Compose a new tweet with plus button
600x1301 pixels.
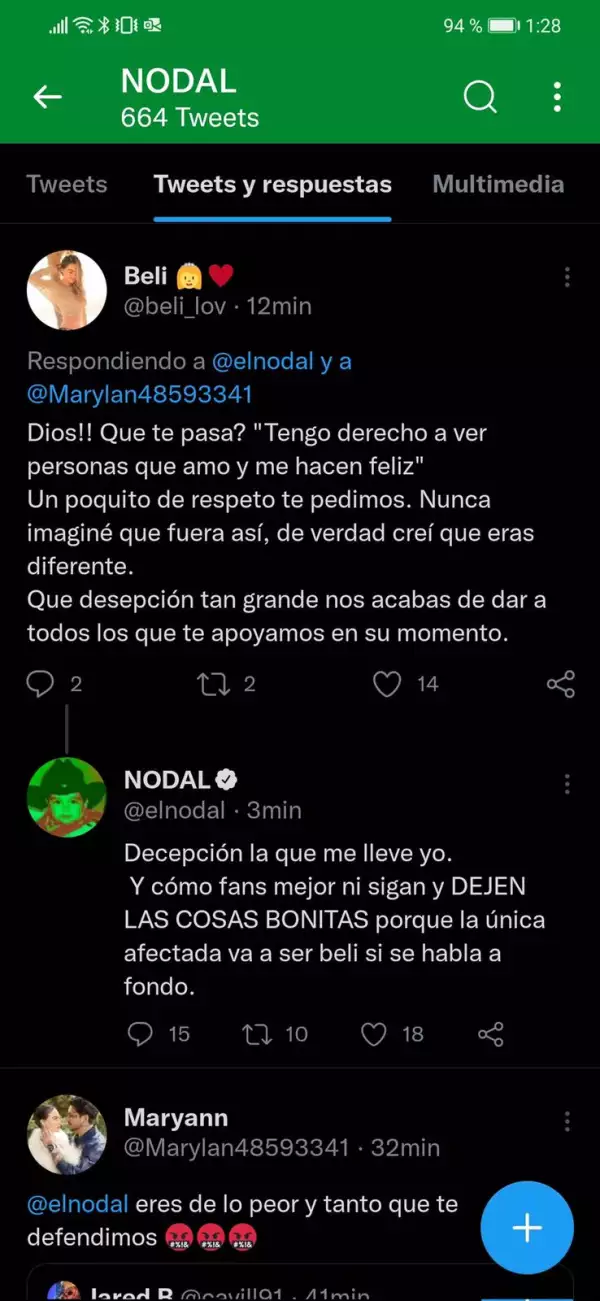click(x=526, y=1228)
